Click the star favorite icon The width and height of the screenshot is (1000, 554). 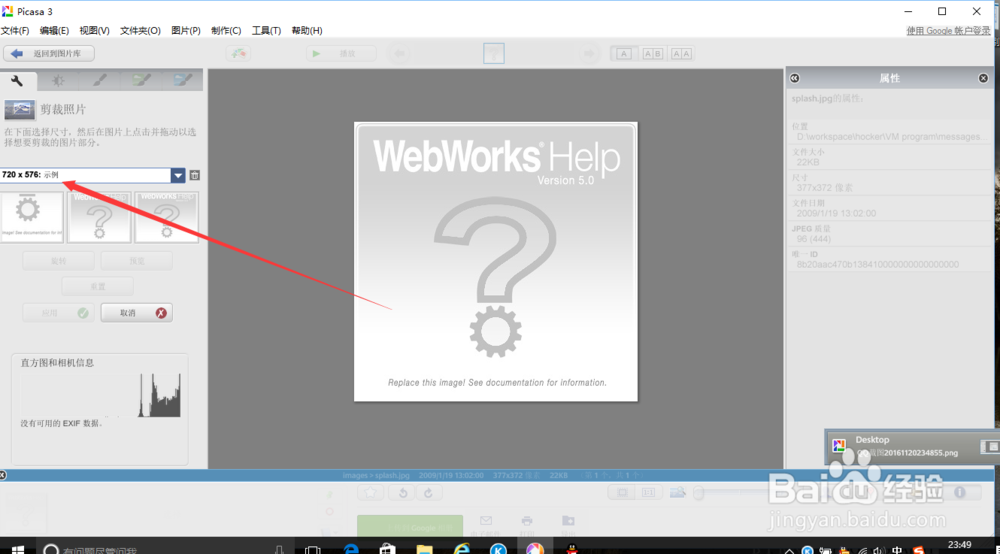pos(371,493)
